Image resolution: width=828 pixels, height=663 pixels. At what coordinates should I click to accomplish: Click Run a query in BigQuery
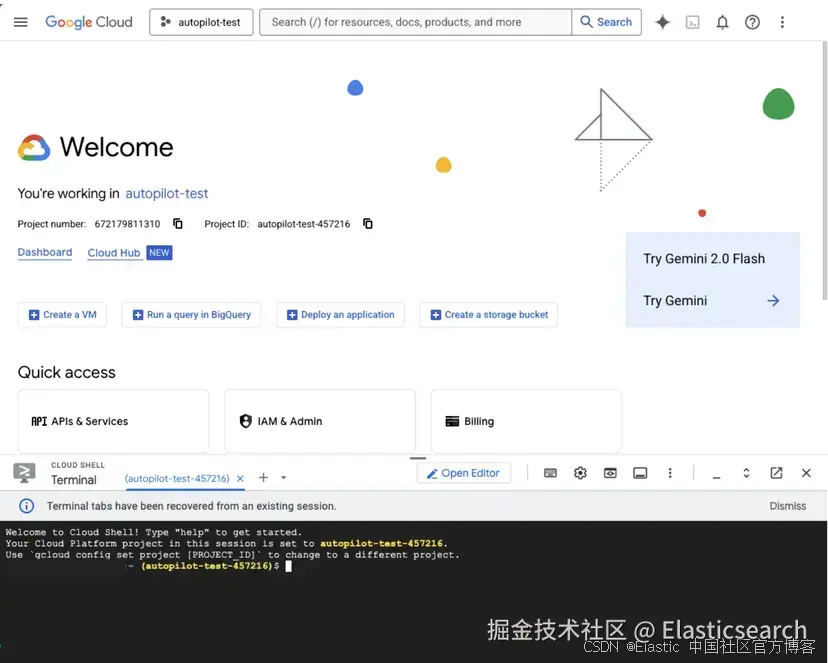click(x=191, y=315)
